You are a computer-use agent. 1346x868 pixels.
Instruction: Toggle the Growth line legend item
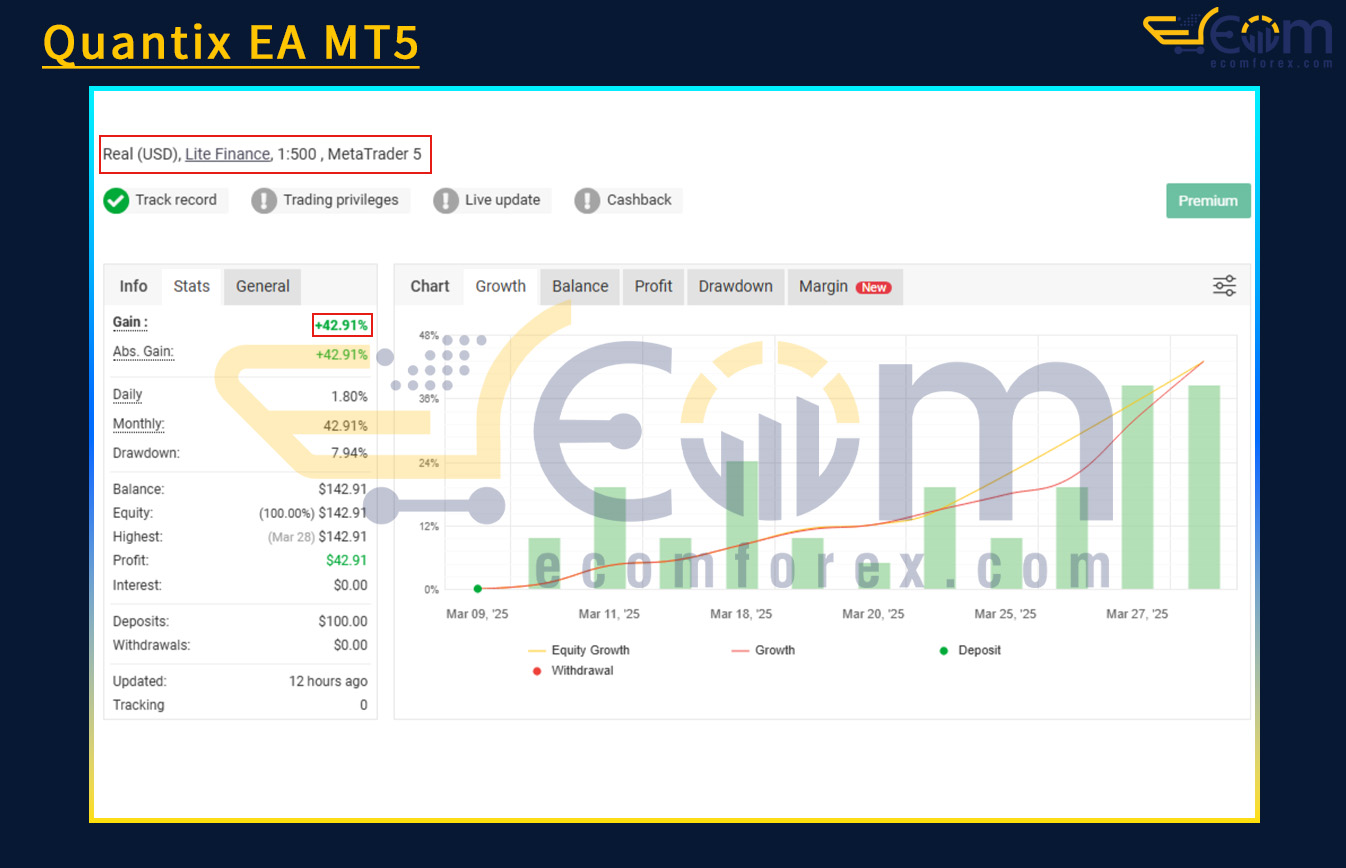pyautogui.click(x=763, y=650)
